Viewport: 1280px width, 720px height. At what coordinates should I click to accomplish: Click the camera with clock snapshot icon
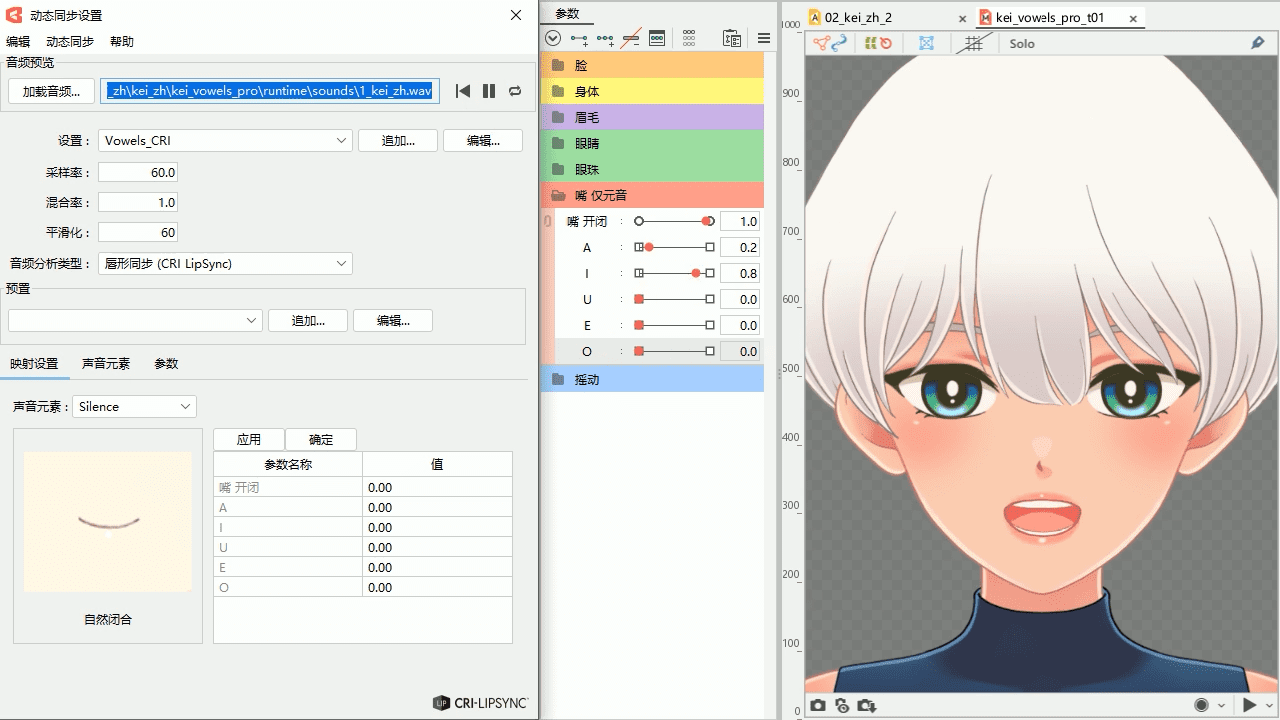pyautogui.click(x=842, y=705)
